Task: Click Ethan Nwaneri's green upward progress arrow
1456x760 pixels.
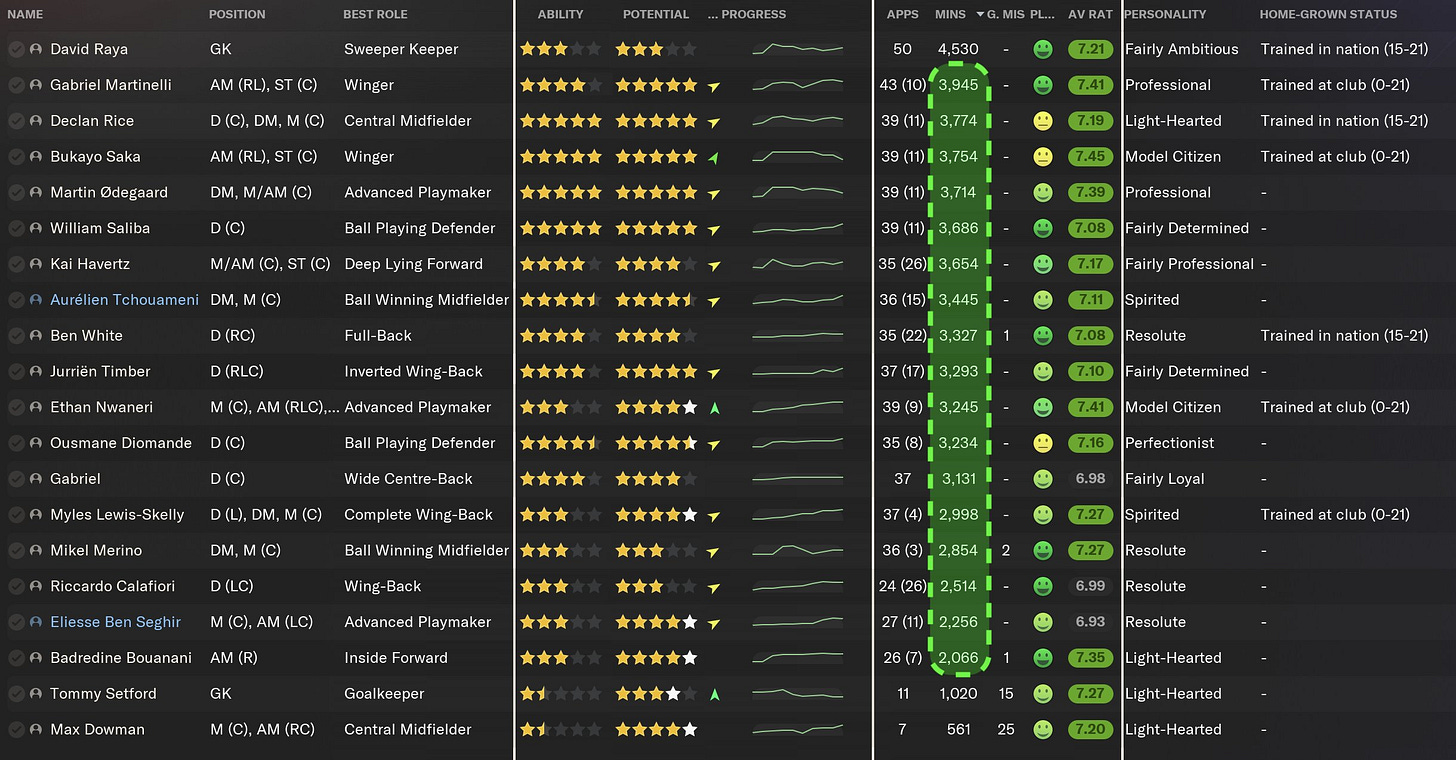Action: coord(714,407)
